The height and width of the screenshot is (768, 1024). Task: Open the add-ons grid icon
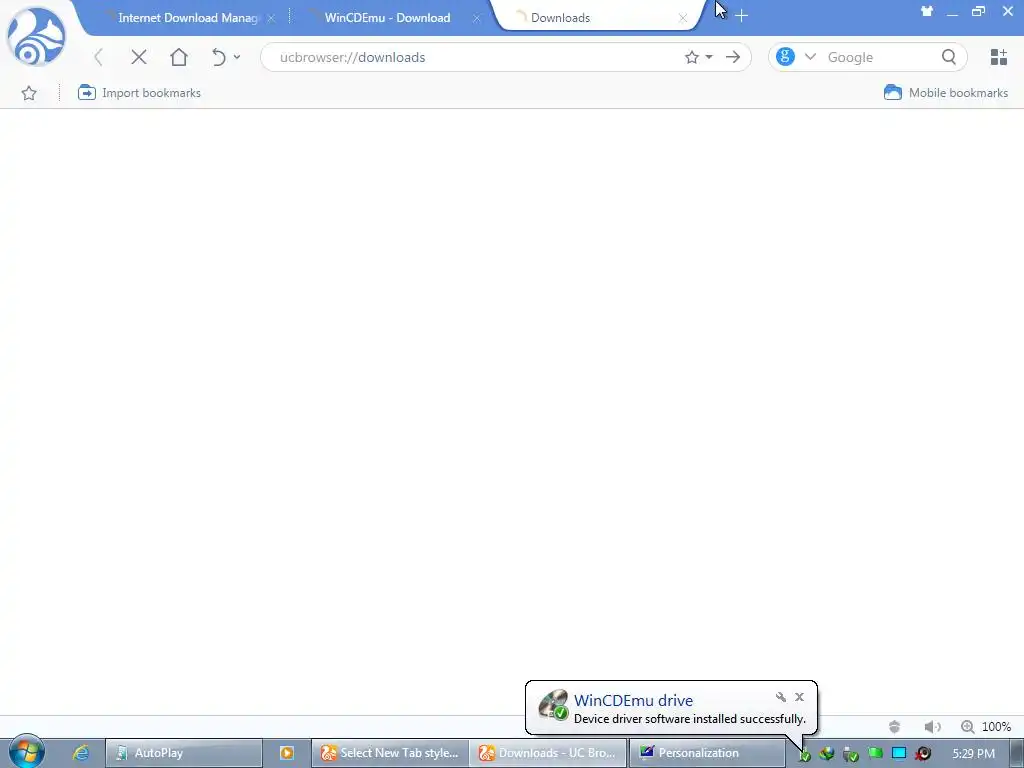point(999,57)
